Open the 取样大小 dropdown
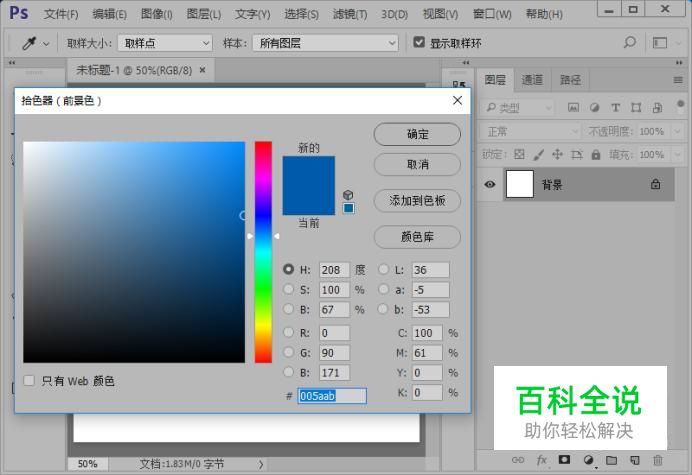Screen dimensions: 692x475 165,43
